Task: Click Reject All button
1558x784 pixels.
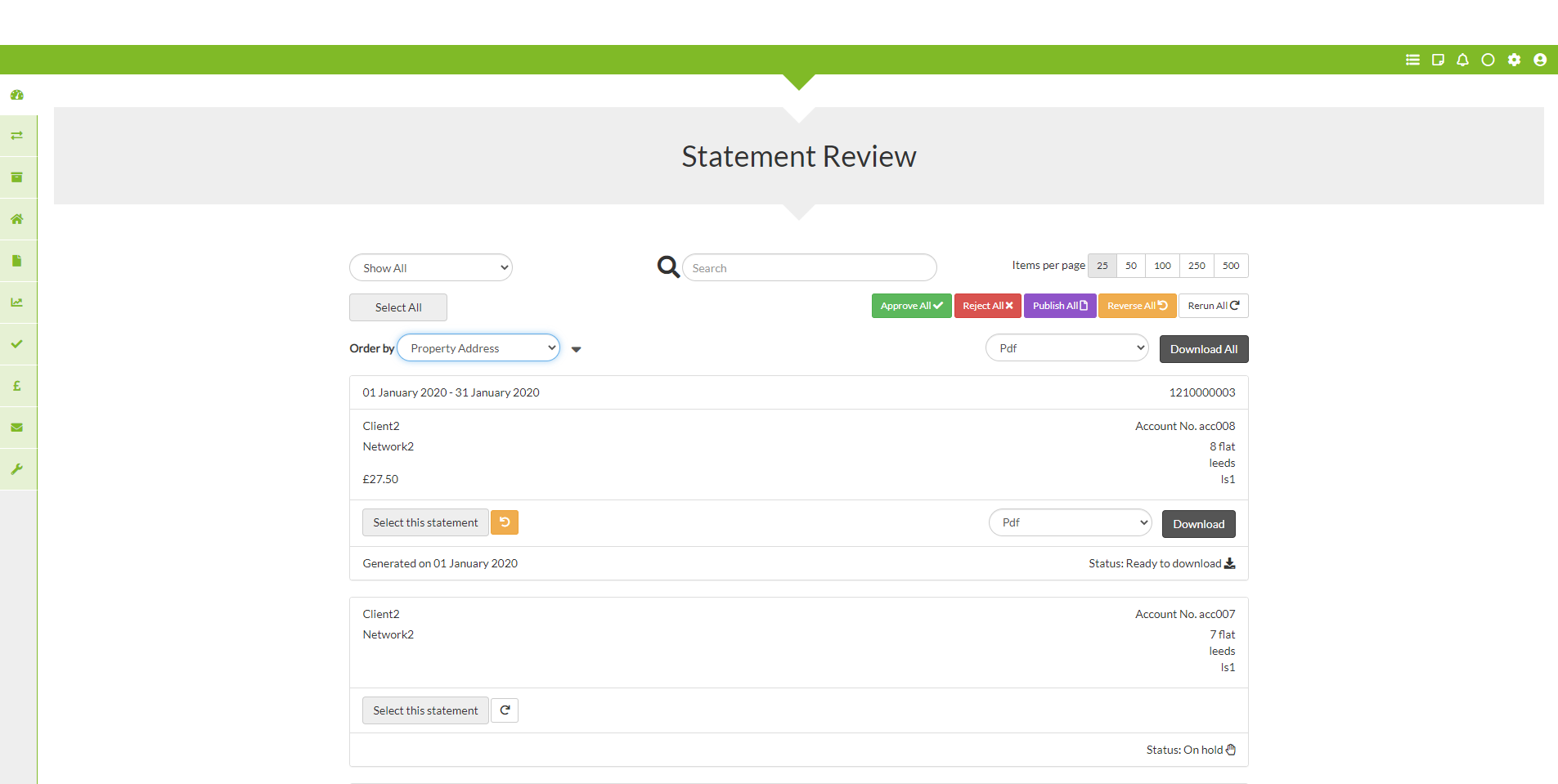Action: click(987, 306)
